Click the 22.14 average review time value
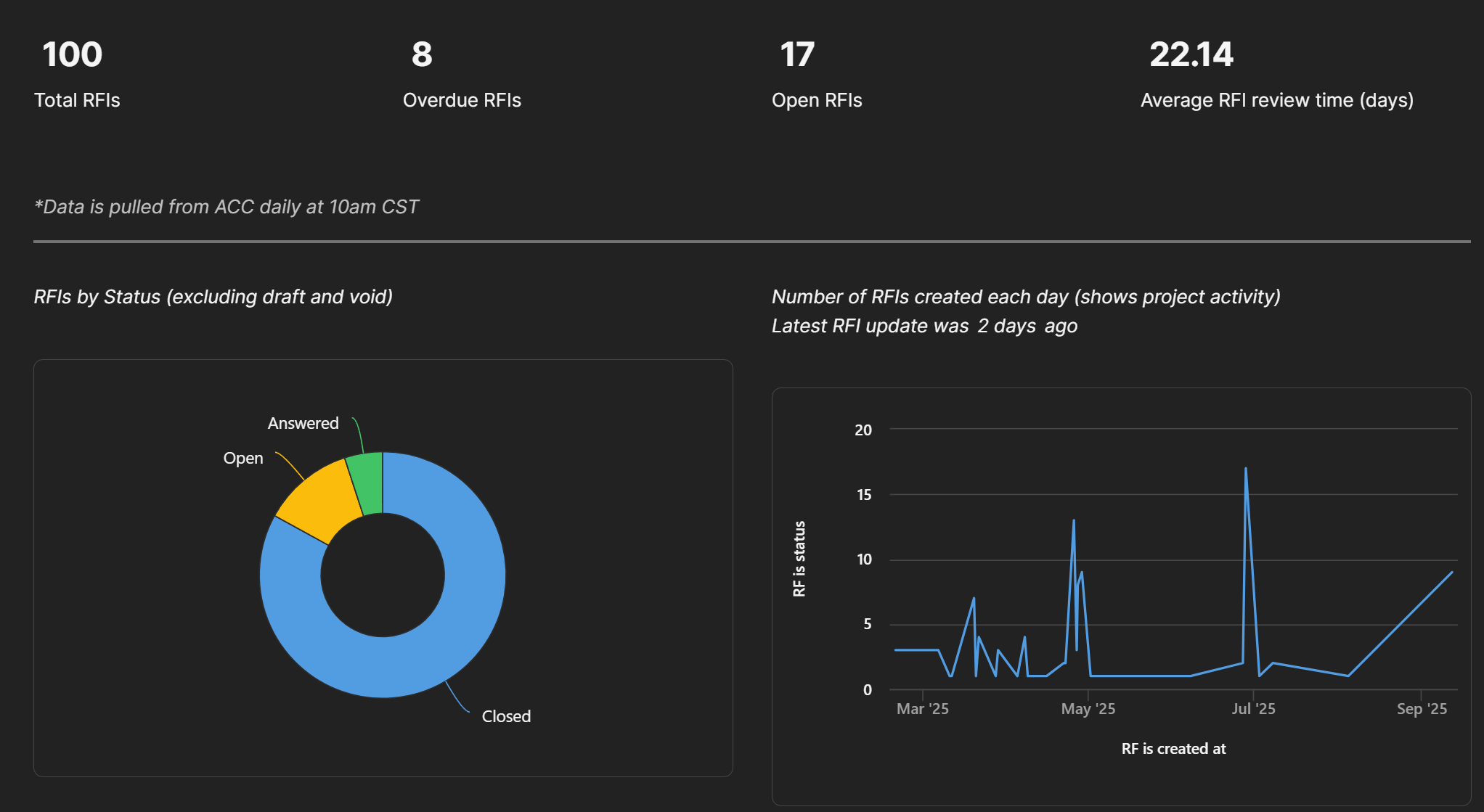This screenshot has height=812, width=1484. [x=1191, y=54]
